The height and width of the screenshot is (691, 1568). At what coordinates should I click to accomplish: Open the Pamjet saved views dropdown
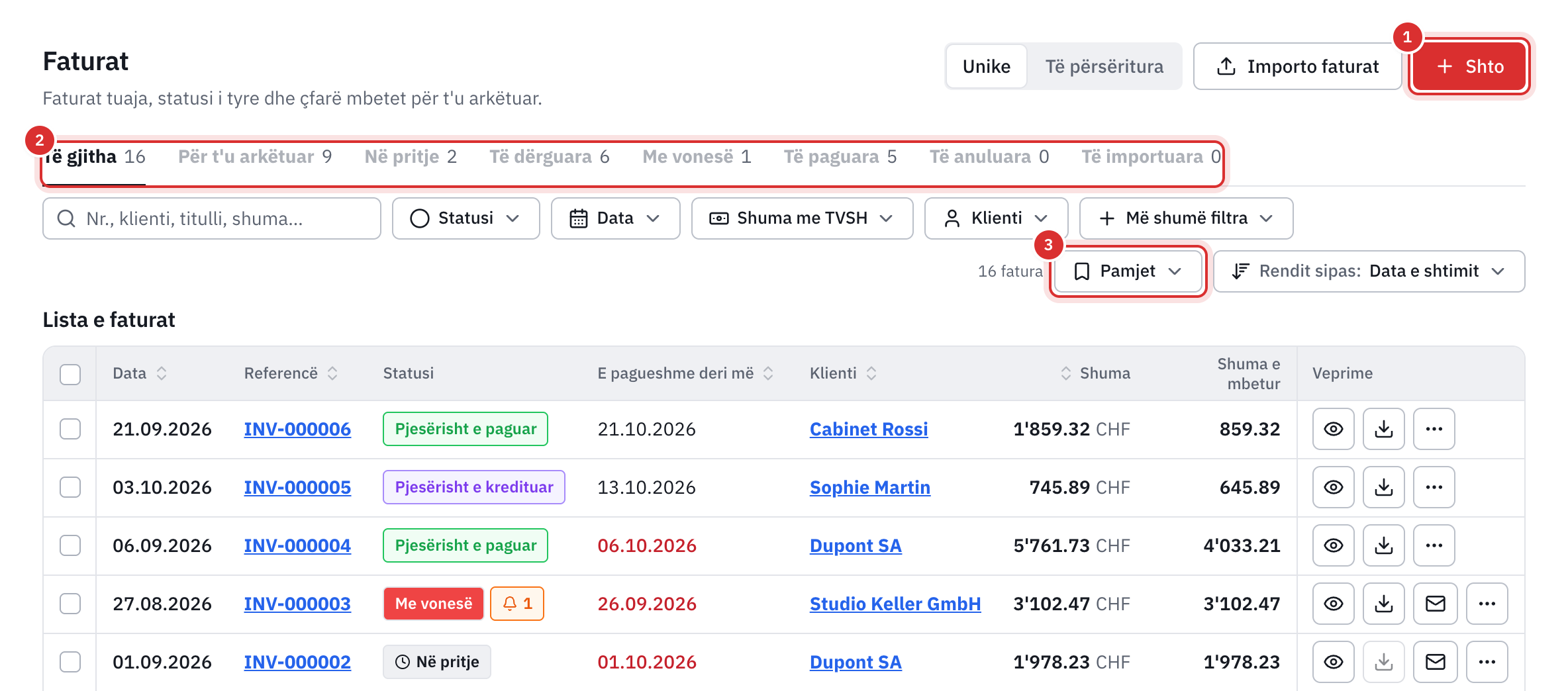point(1128,271)
